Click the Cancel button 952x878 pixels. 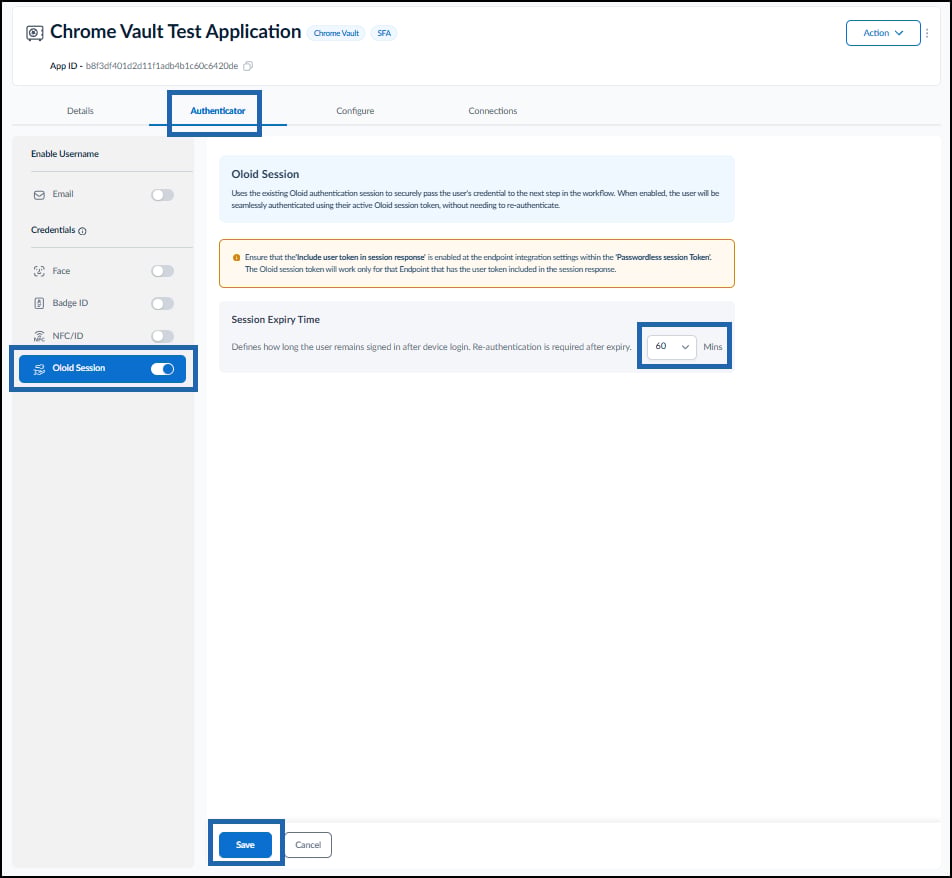308,845
